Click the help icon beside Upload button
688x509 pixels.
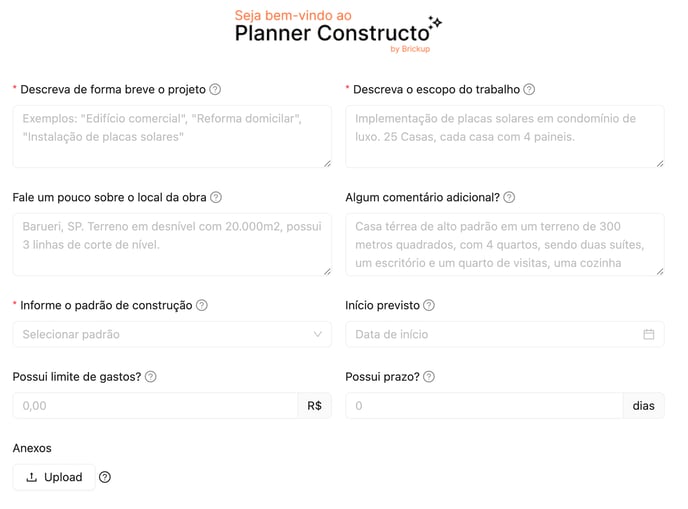pyautogui.click(x=105, y=477)
